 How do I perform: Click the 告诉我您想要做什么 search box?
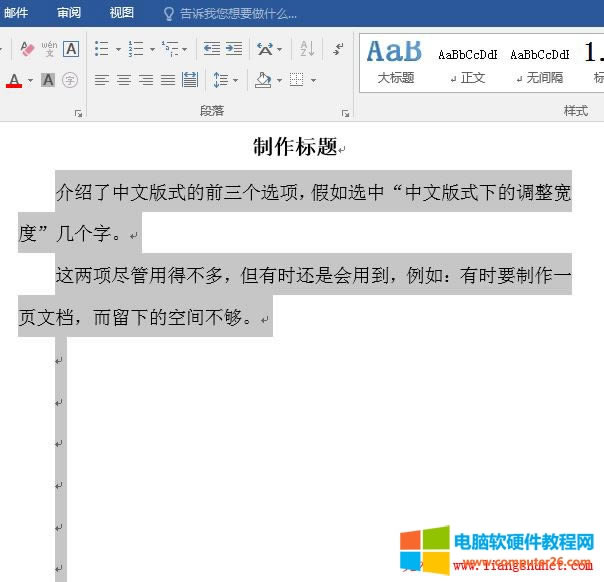point(238,13)
